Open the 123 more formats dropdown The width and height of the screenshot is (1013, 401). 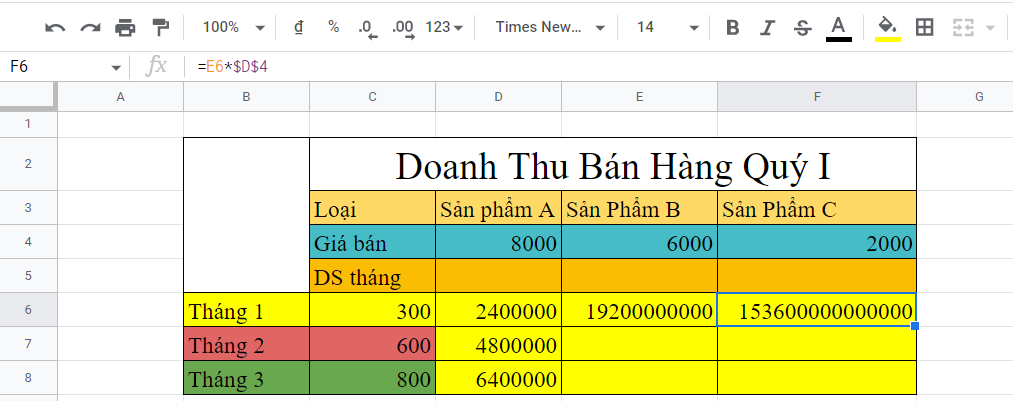(x=444, y=27)
